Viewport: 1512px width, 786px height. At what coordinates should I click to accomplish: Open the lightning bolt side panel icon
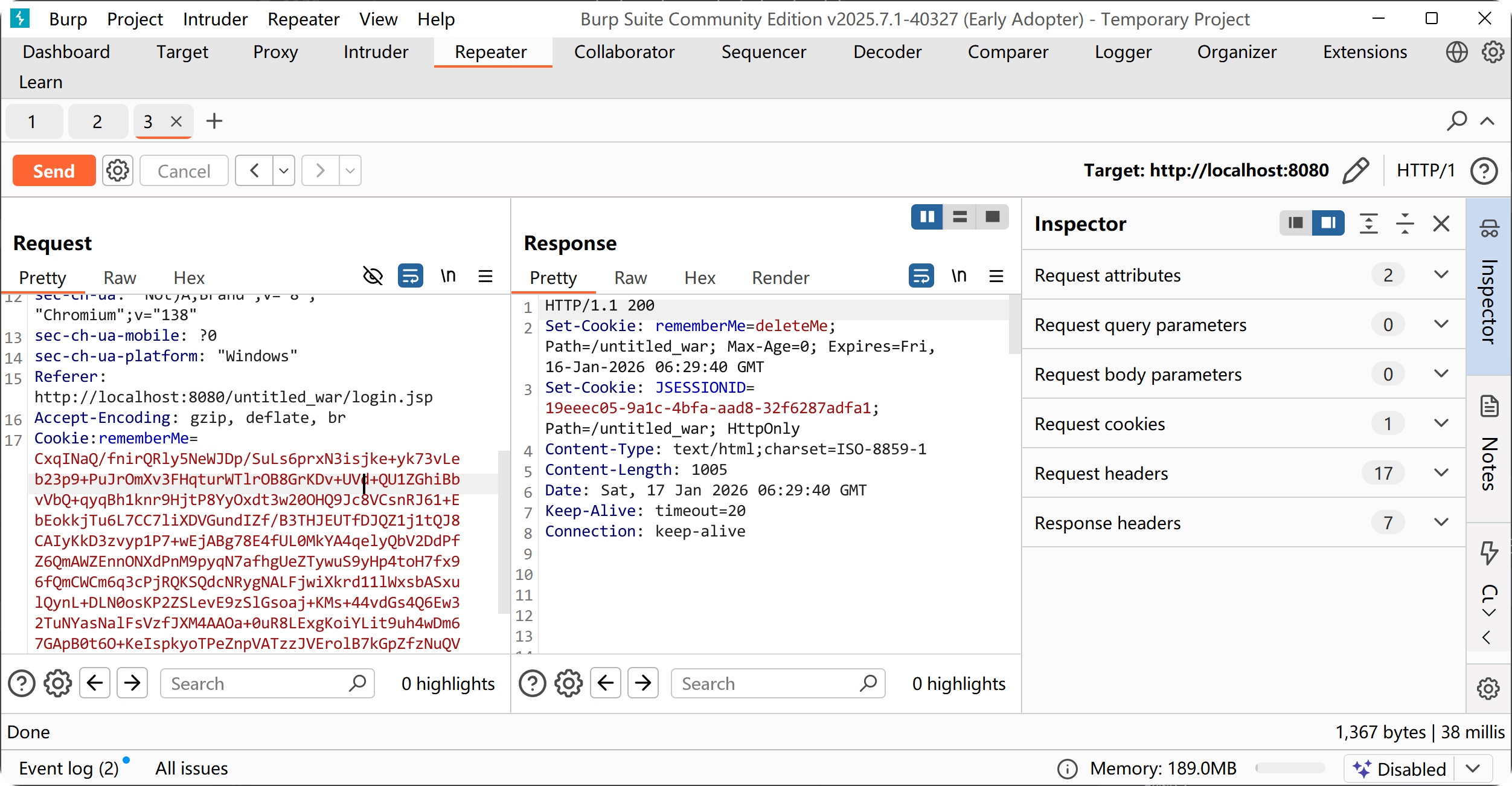coord(1489,552)
